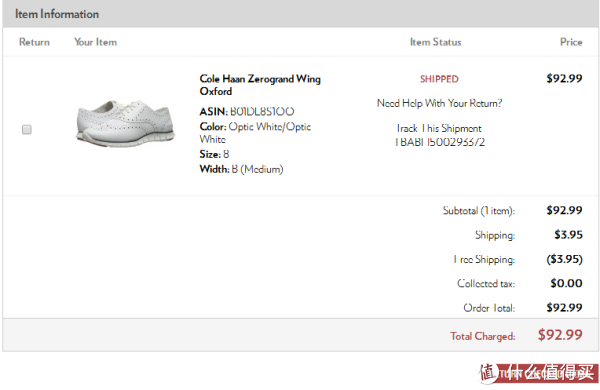Select the ASIN product code text
Screen dimensions: 600x390
(x=262, y=111)
